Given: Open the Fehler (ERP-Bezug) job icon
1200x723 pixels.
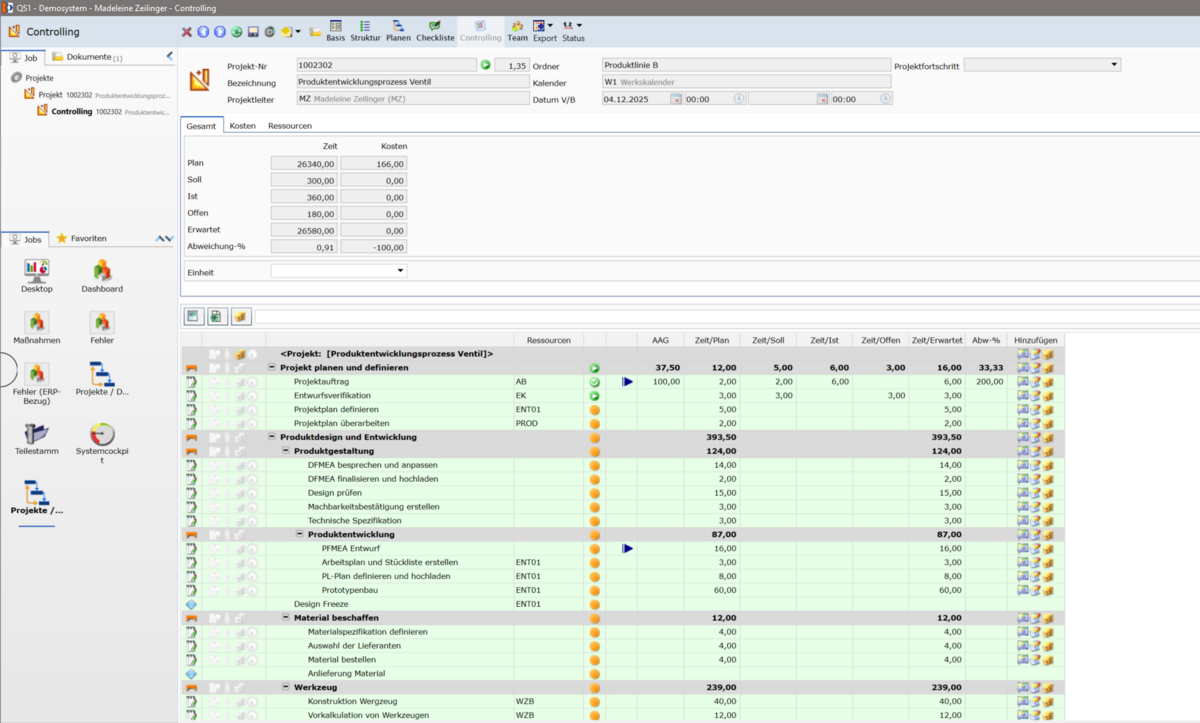Looking at the screenshot, I should tap(37, 385).
